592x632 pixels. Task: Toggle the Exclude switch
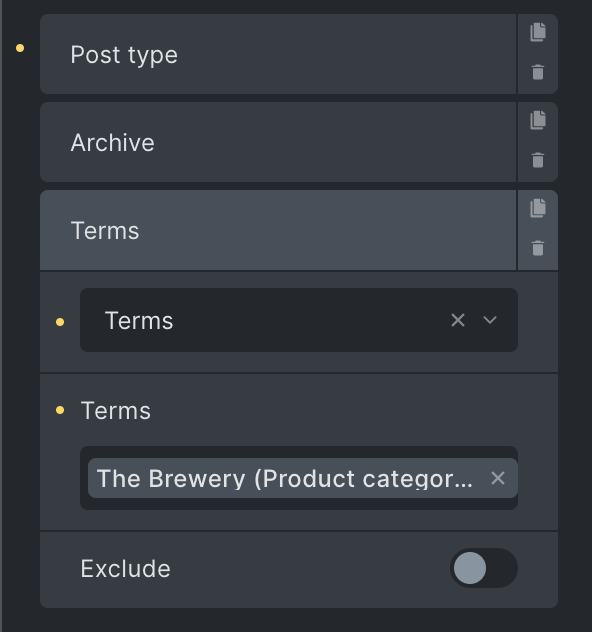click(484, 568)
